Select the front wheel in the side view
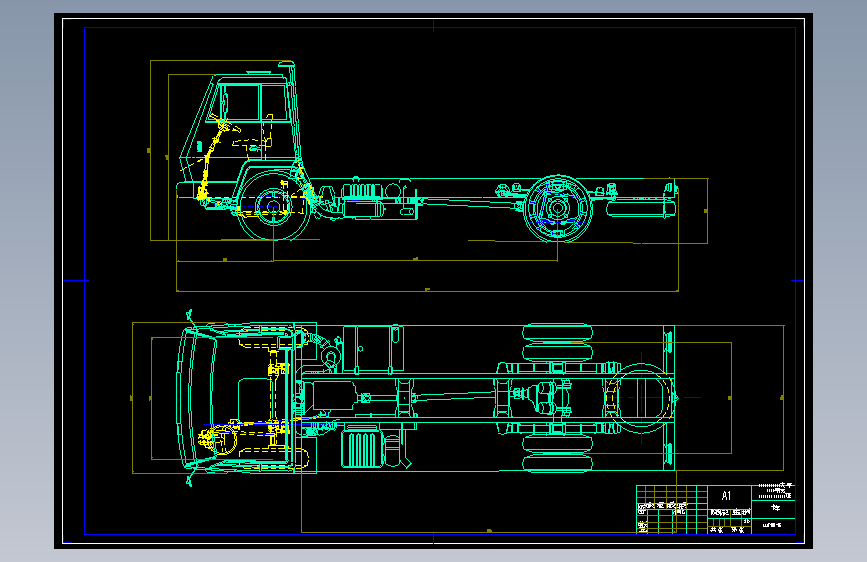 tap(273, 206)
